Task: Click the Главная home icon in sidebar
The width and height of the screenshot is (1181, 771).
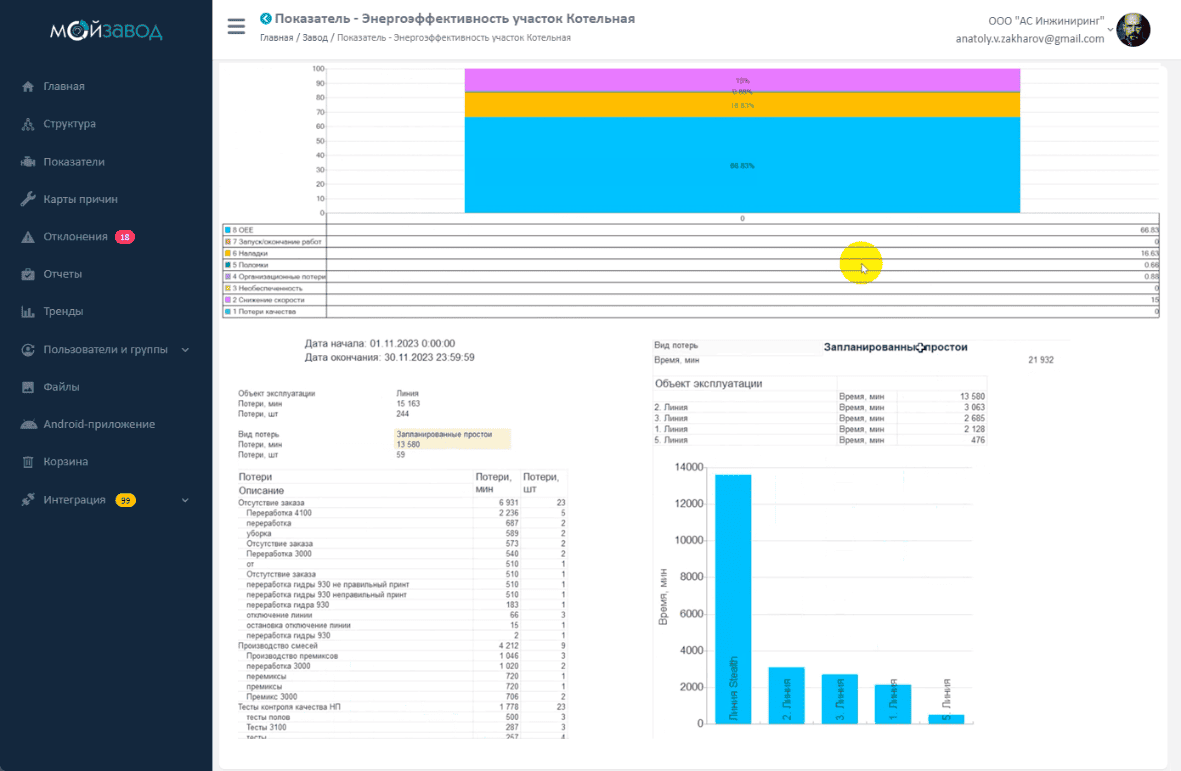Action: pyautogui.click(x=28, y=87)
